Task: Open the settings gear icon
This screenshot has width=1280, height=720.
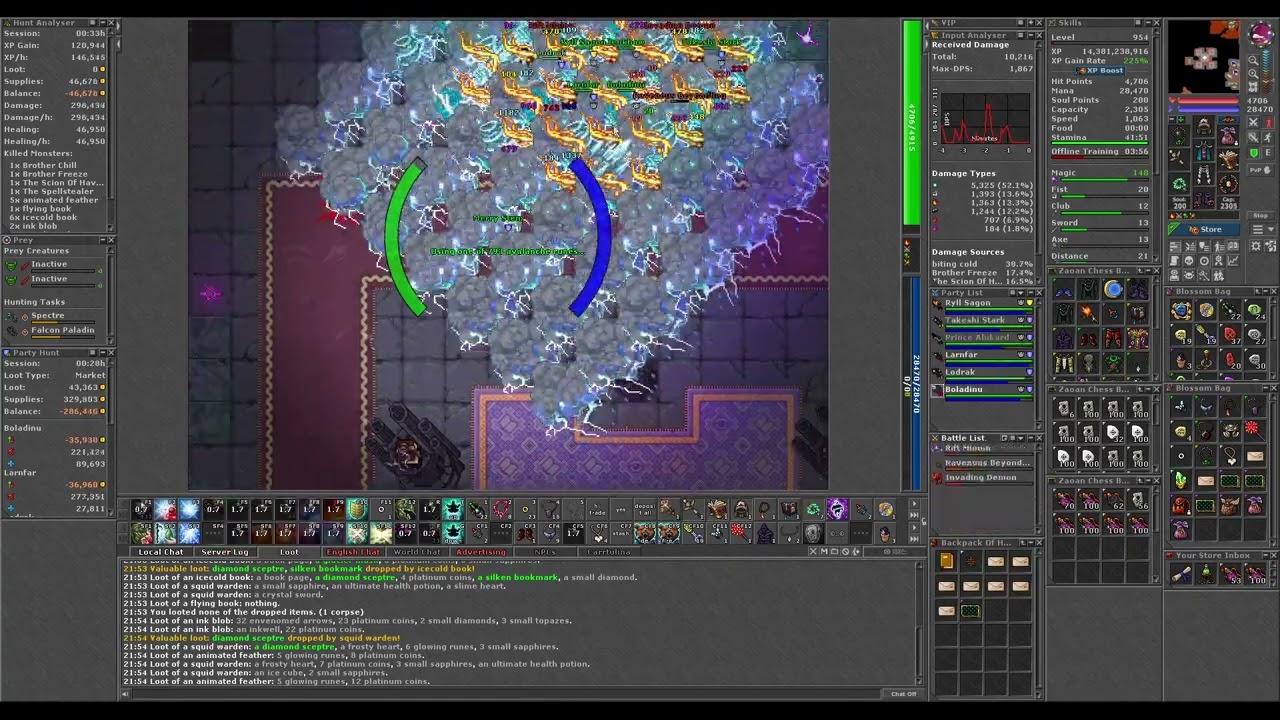Action: tap(1256, 246)
